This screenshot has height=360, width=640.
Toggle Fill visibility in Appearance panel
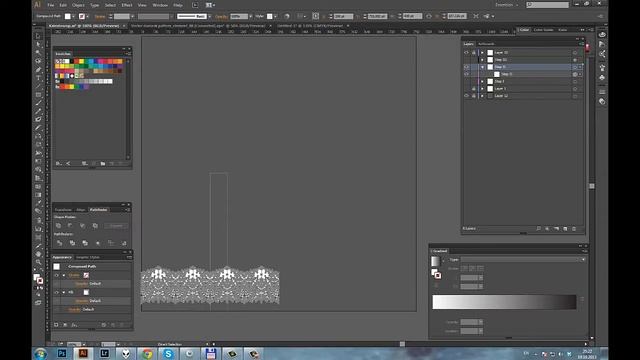tap(56, 292)
